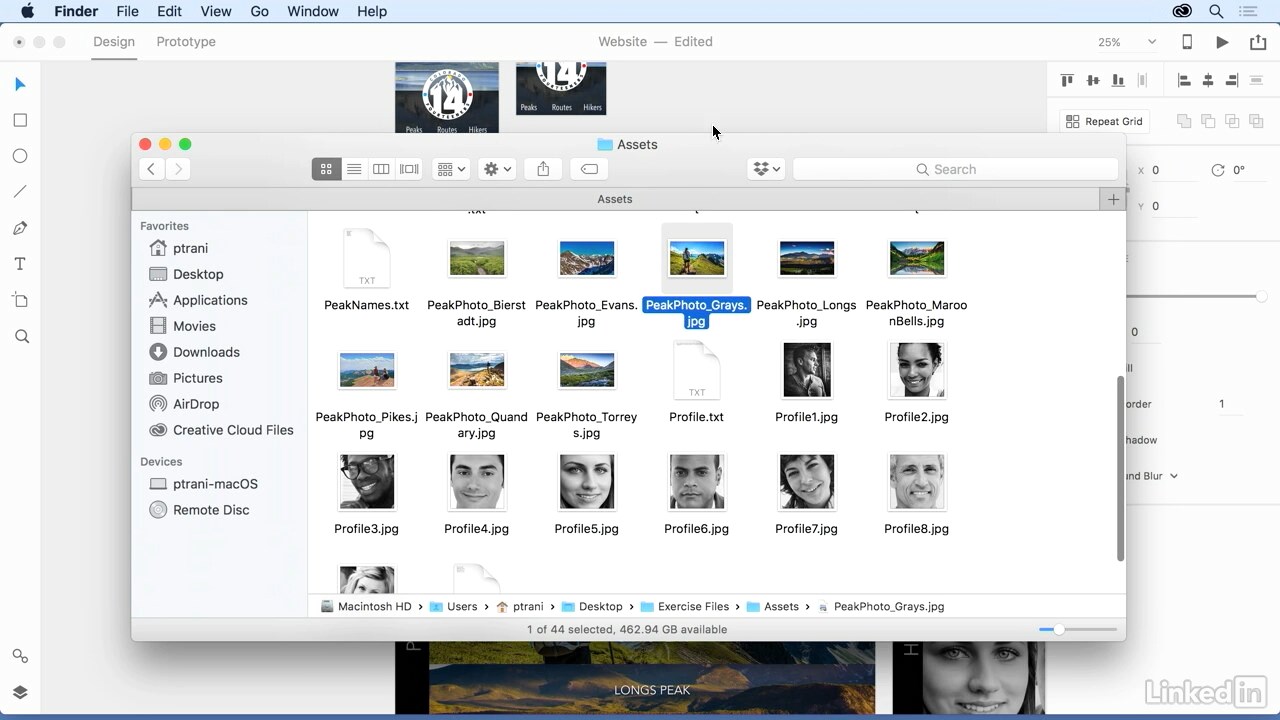
Task: Click Finder forward navigation arrow
Action: (178, 169)
